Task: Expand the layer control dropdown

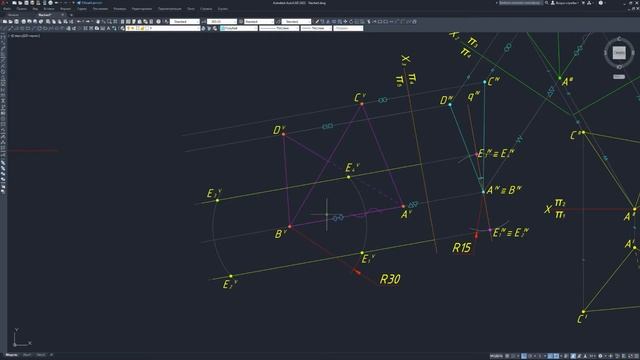Action: coord(163,28)
